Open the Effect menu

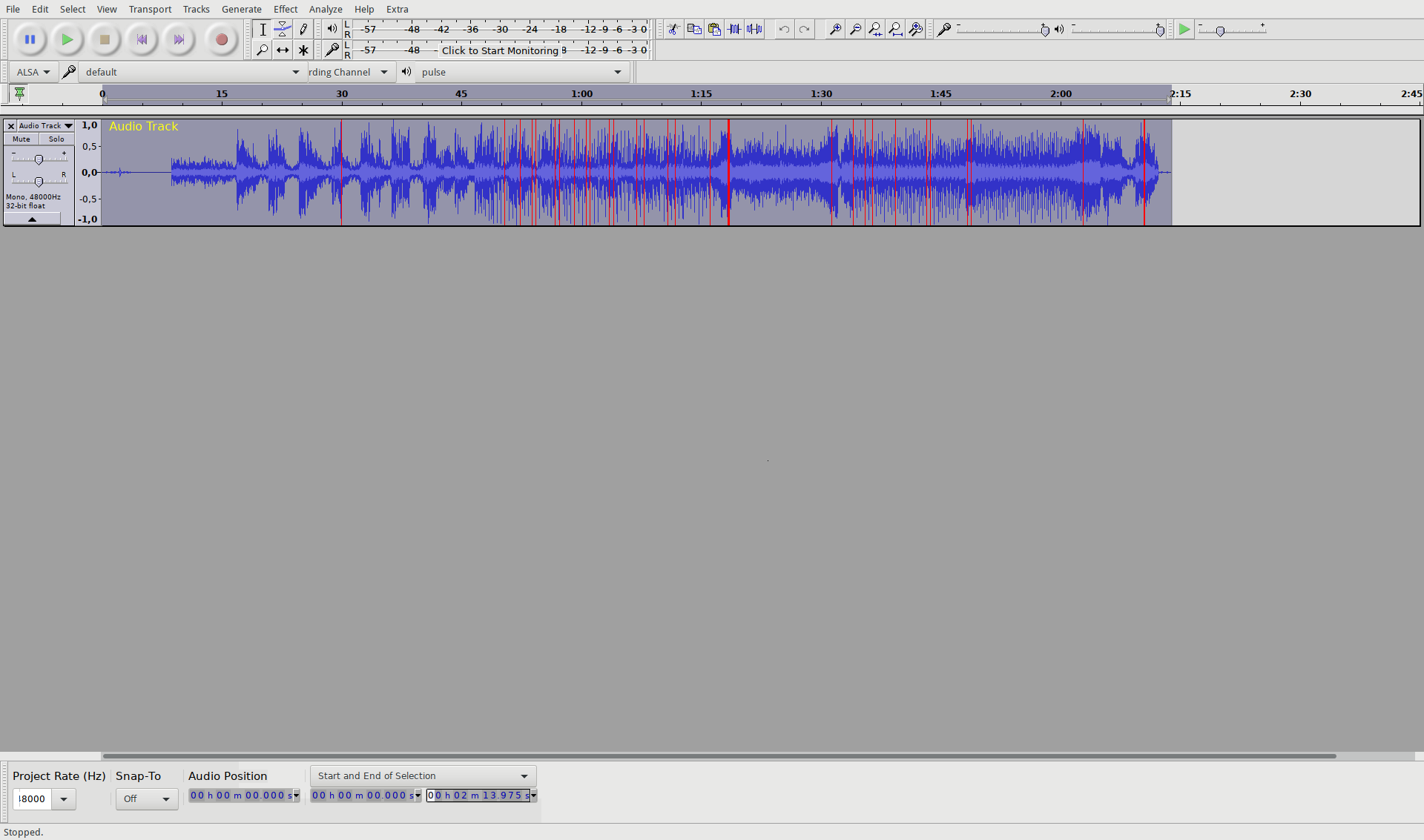click(x=286, y=9)
